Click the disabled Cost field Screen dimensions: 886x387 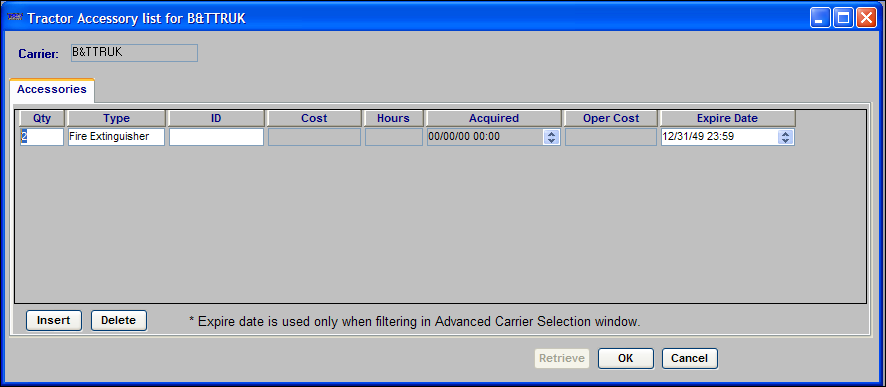pos(314,137)
